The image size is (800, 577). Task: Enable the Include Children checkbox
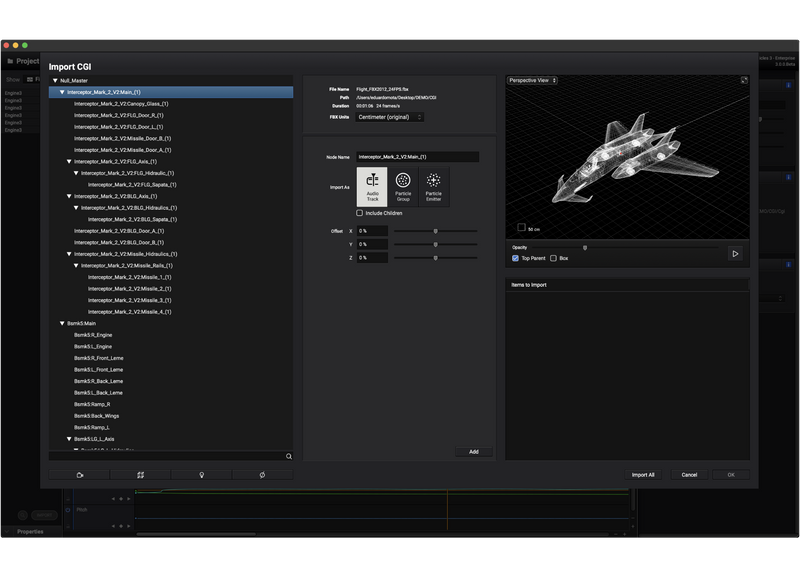[360, 213]
